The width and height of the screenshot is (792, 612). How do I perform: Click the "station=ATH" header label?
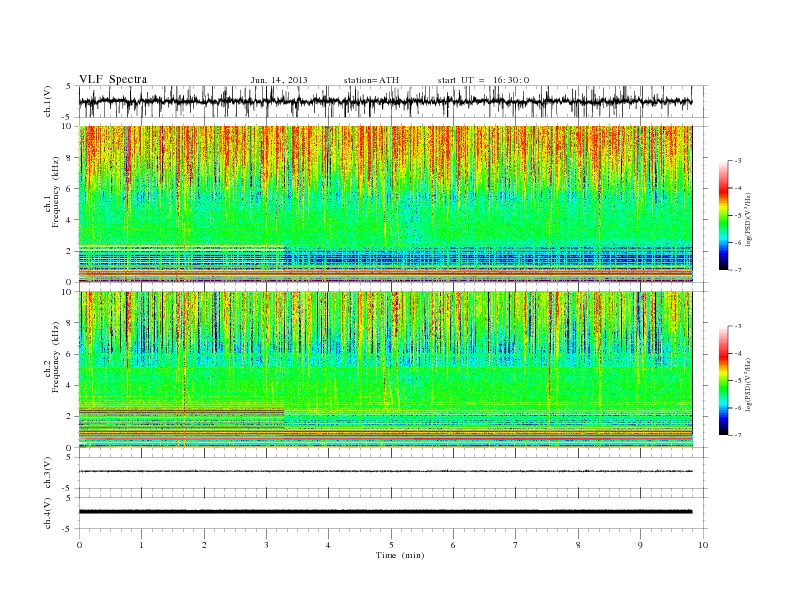click(x=371, y=80)
